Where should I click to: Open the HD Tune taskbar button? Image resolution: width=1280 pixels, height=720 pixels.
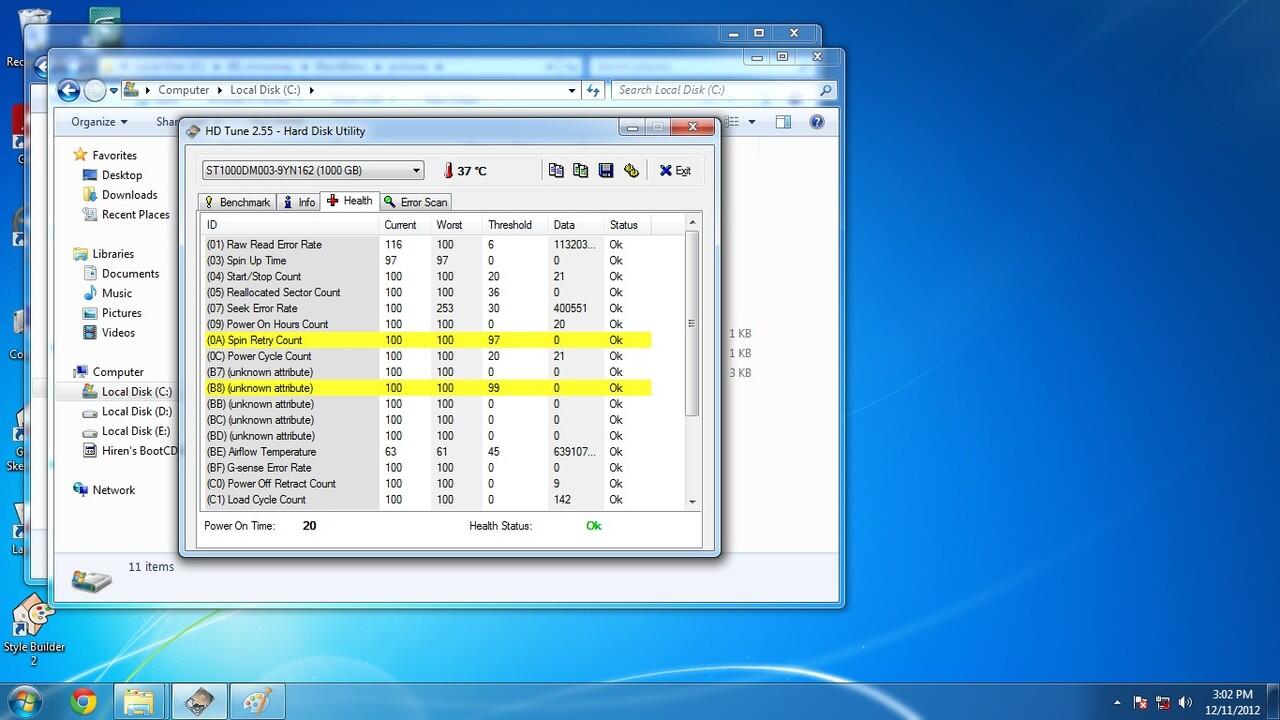pos(200,702)
